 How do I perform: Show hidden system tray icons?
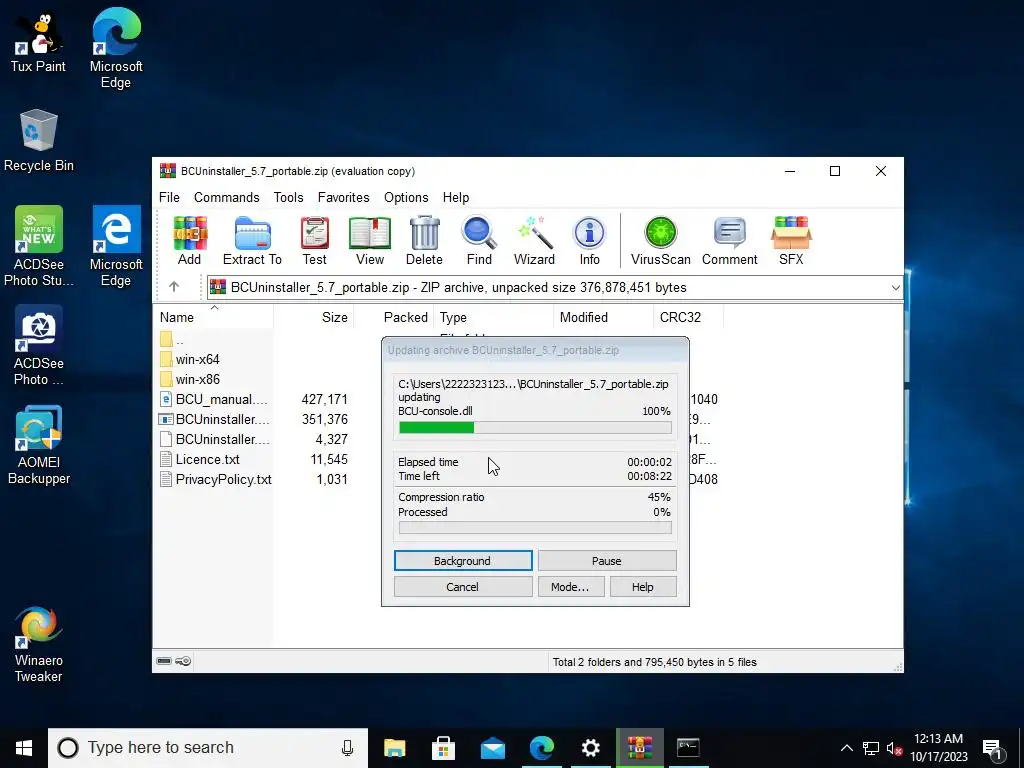pyautogui.click(x=846, y=748)
